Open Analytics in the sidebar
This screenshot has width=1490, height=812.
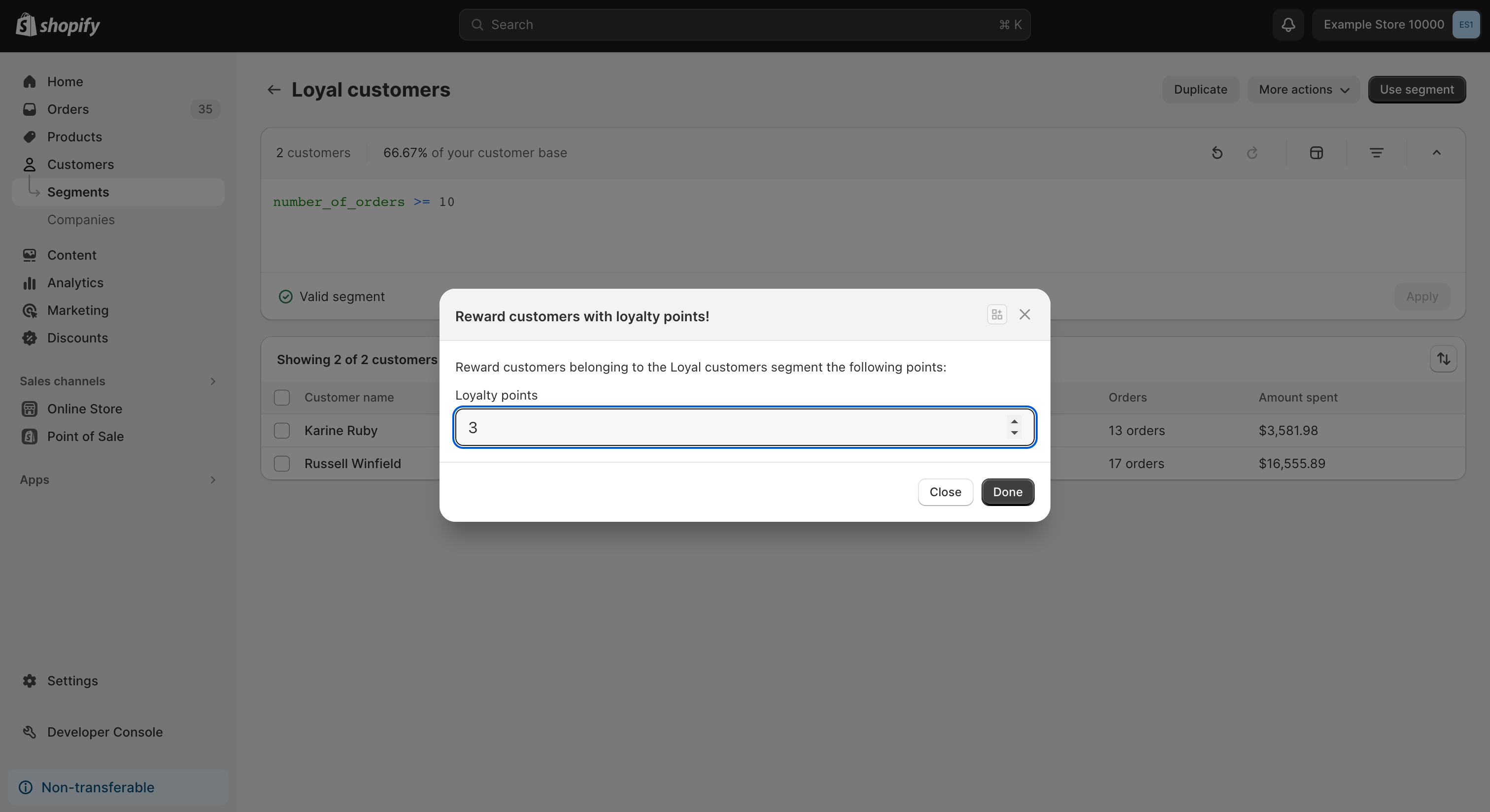pyautogui.click(x=75, y=283)
